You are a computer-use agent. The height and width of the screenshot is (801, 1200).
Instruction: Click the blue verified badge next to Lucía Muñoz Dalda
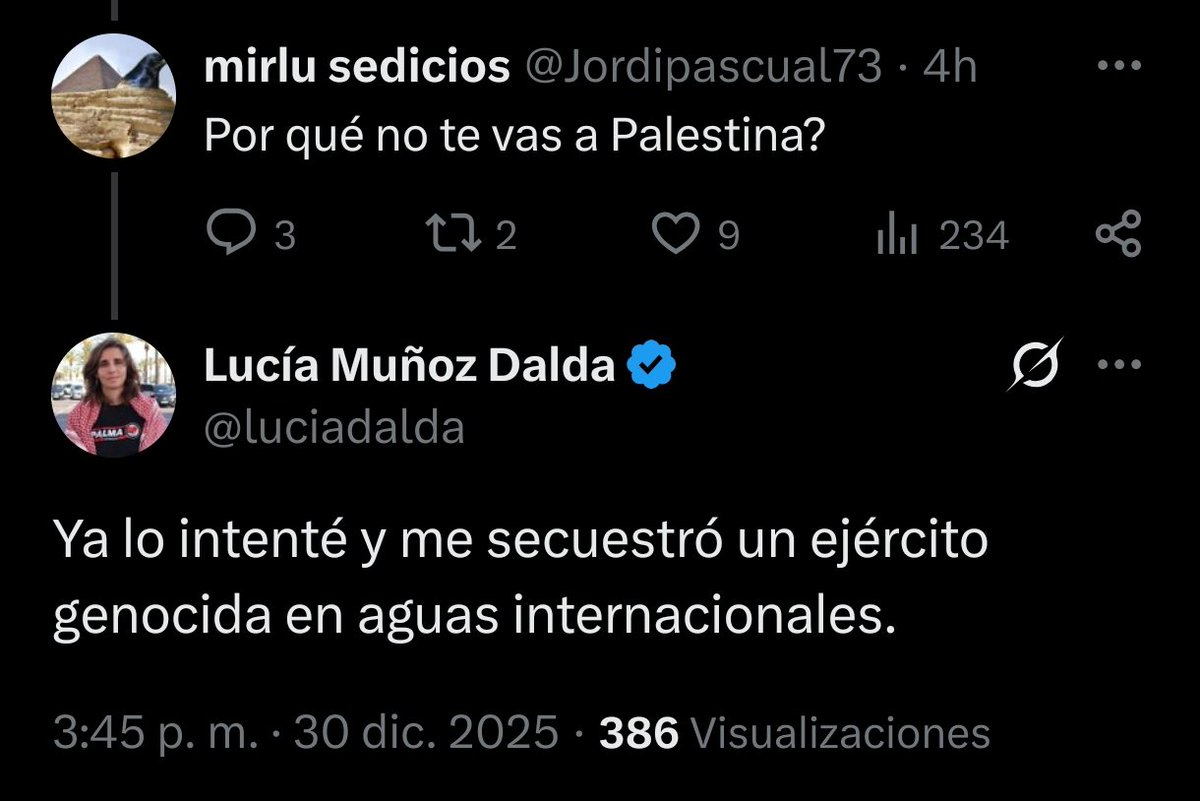click(651, 368)
